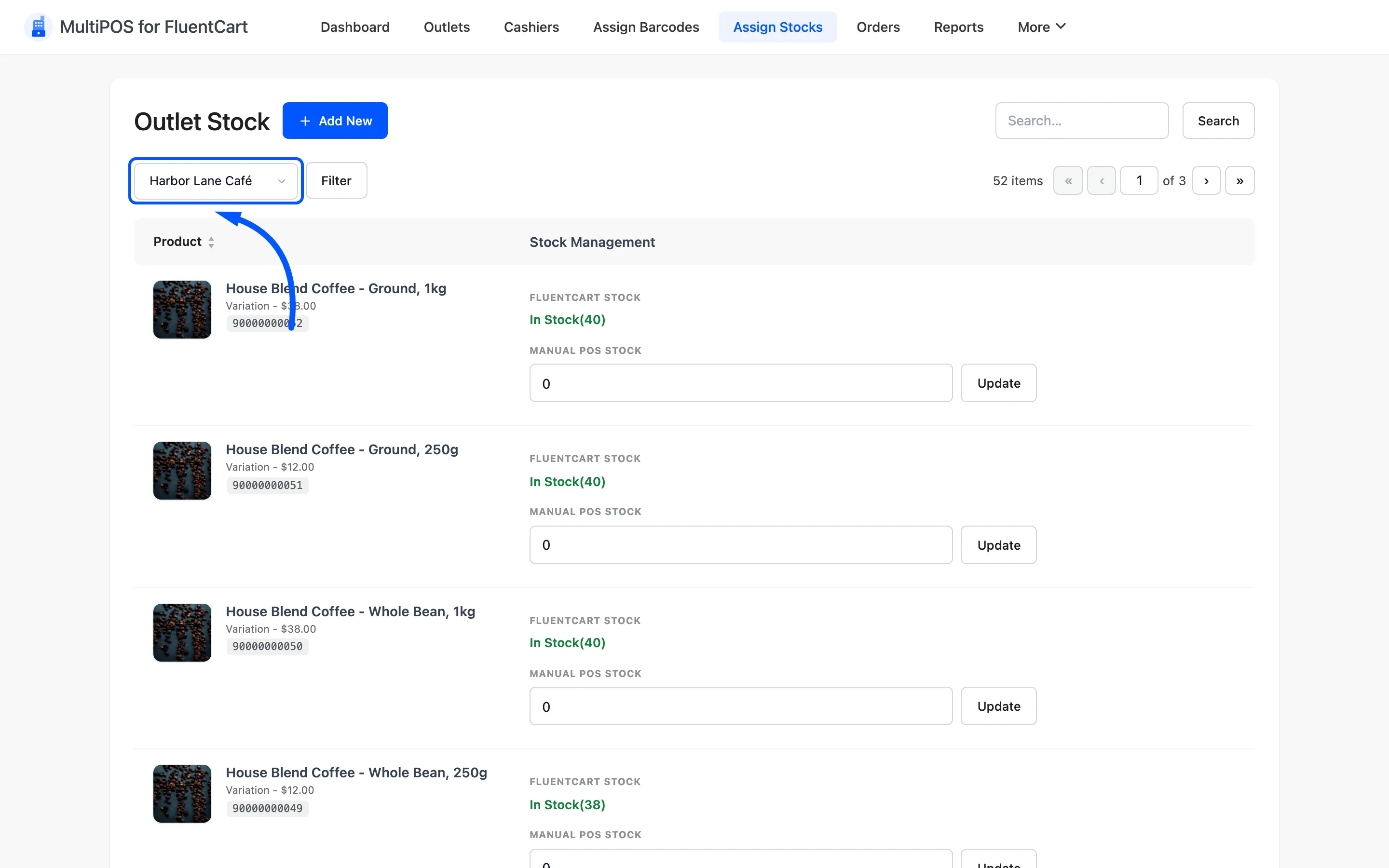The width and height of the screenshot is (1389, 868).
Task: Update stock for Ground, 1kg coffee
Action: click(998, 383)
